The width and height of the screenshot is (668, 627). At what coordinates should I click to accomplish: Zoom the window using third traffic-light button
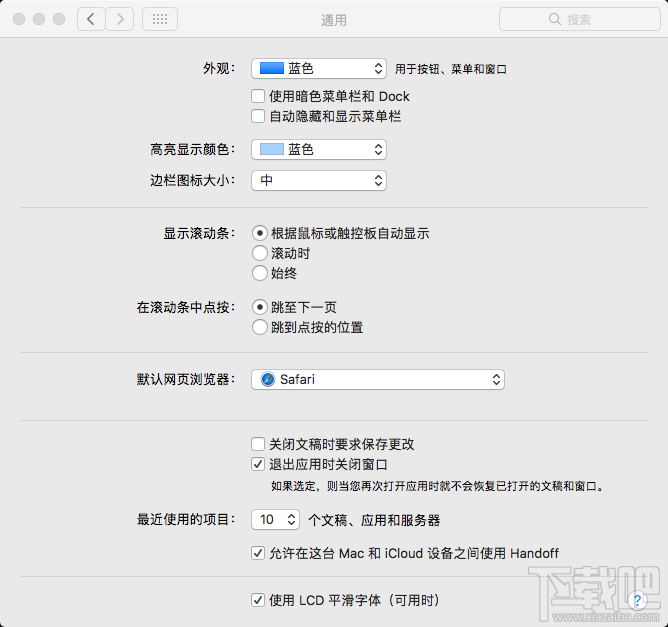point(59,19)
